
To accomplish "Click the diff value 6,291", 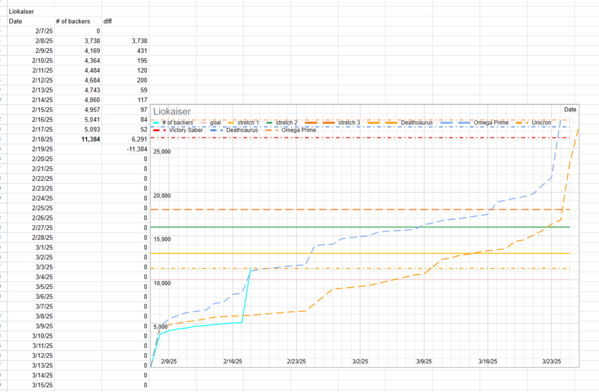I will pos(139,139).
